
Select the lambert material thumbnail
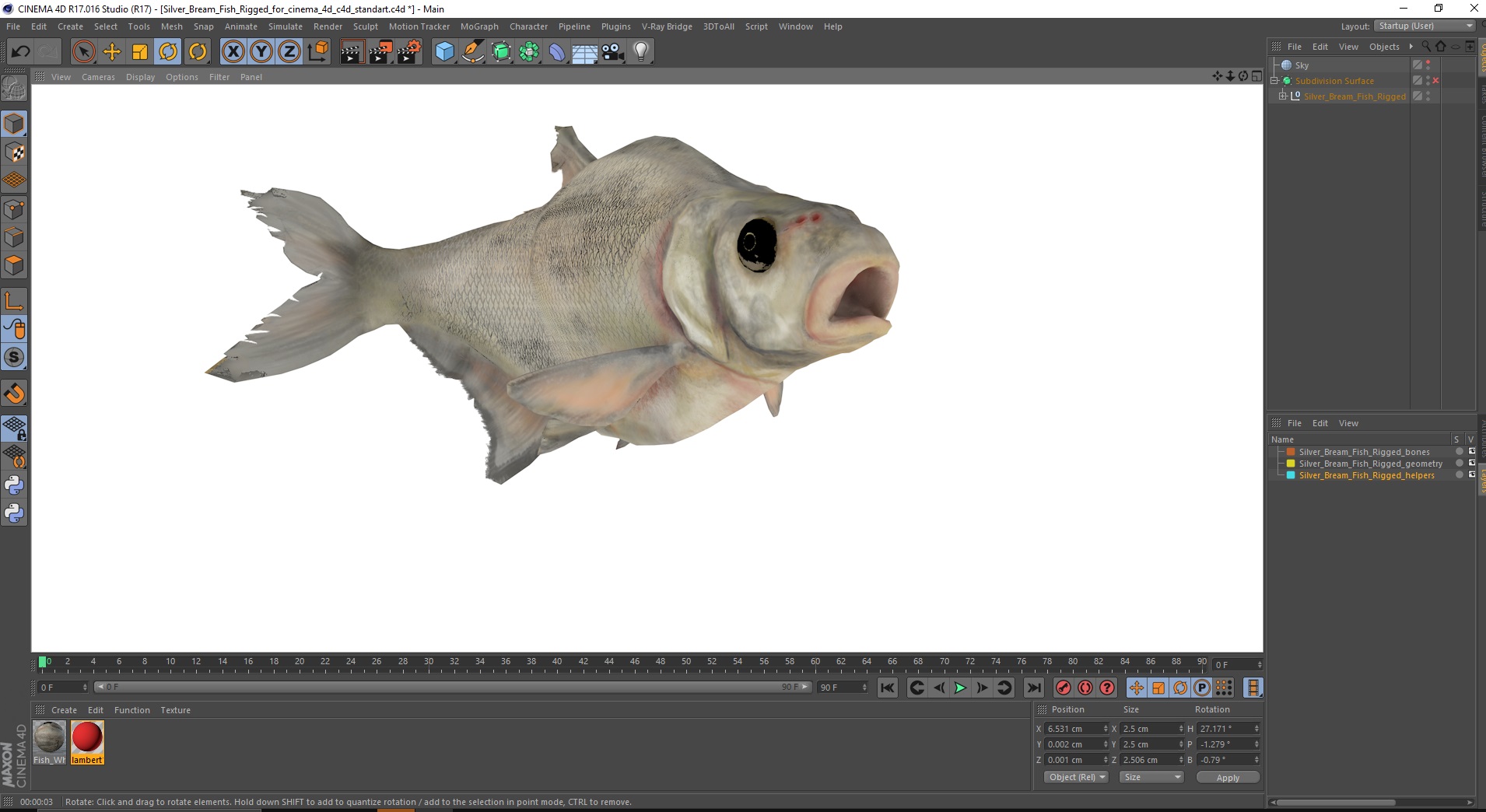[x=87, y=742]
